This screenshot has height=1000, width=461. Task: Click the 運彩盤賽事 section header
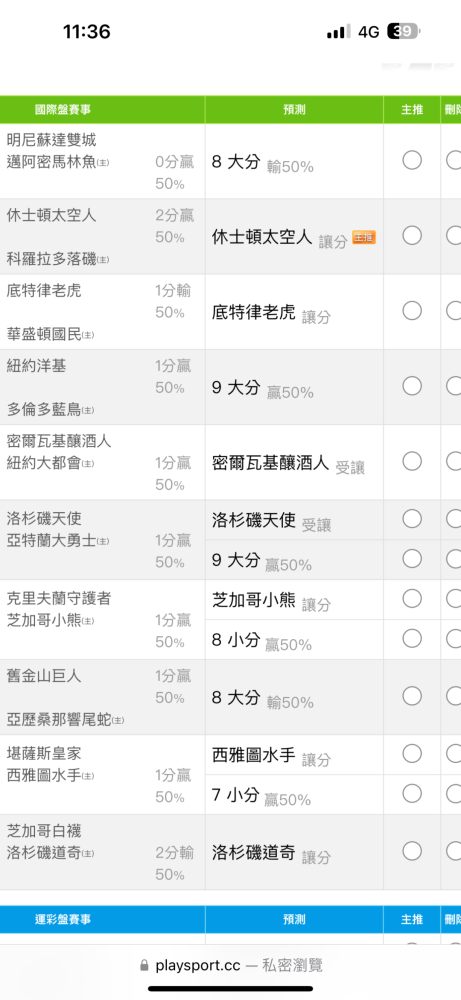click(62, 919)
